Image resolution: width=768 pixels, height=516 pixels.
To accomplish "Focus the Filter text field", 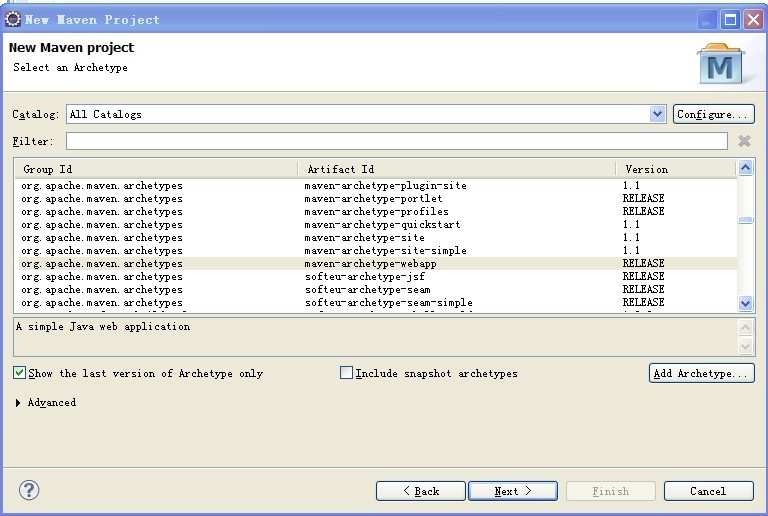I will pyautogui.click(x=397, y=141).
